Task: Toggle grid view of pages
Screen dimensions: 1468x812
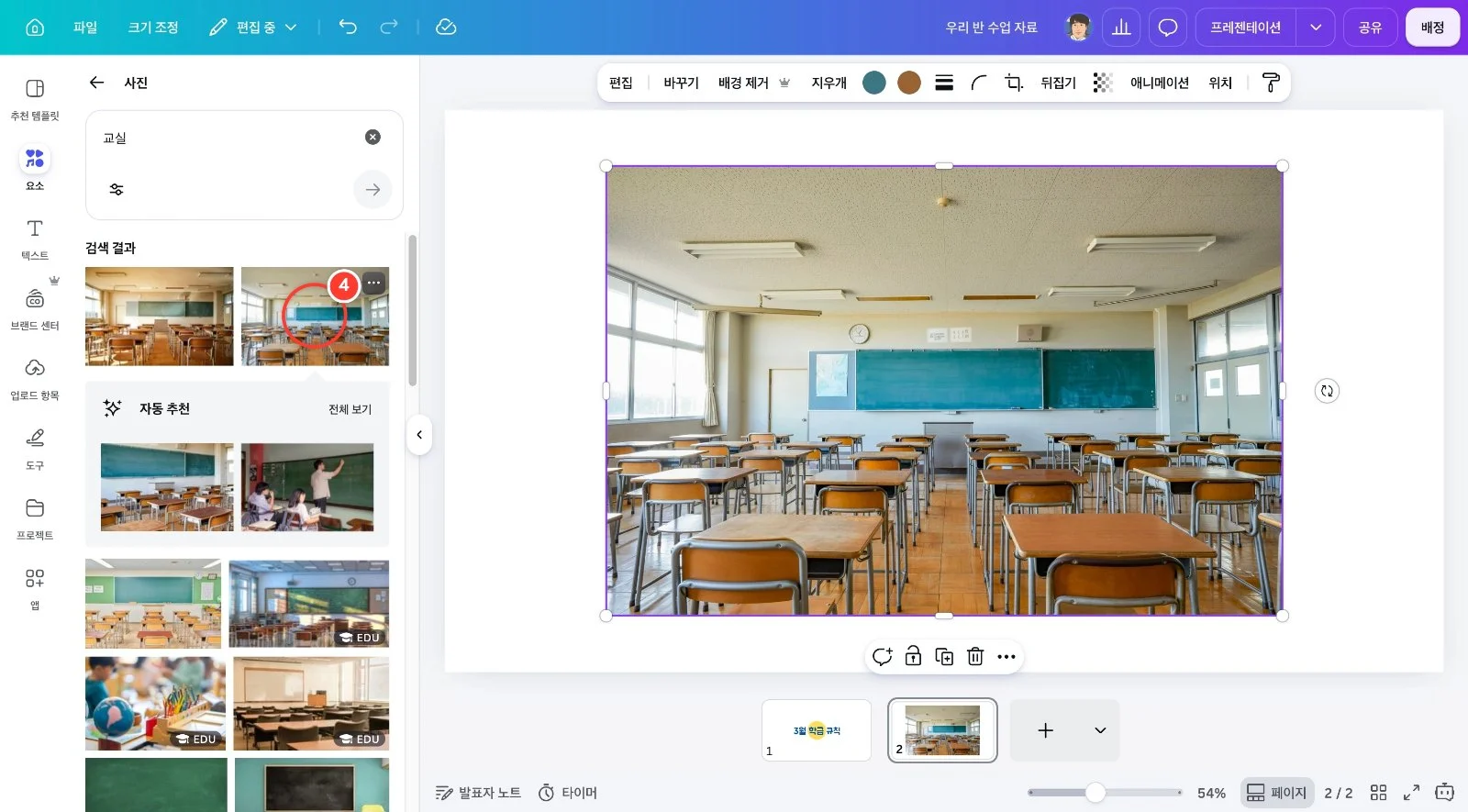Action: pyautogui.click(x=1378, y=792)
